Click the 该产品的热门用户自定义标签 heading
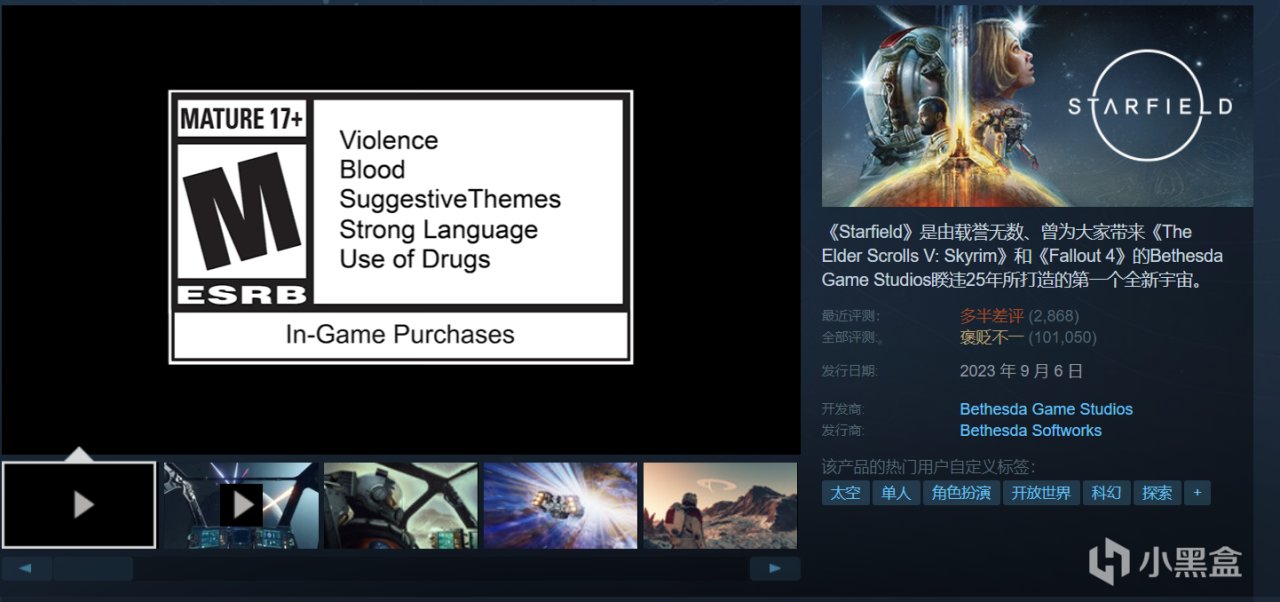 [x=928, y=467]
